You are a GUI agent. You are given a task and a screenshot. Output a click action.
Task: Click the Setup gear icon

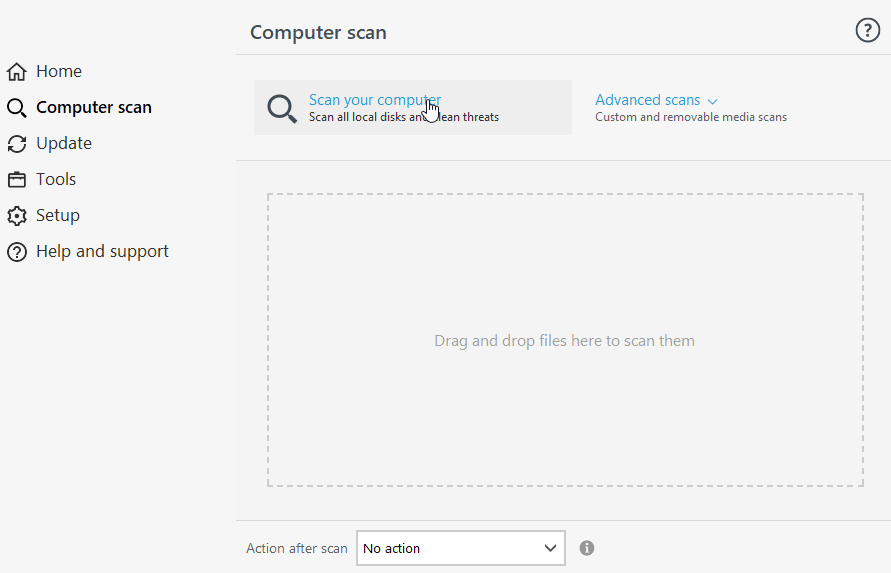(16, 216)
